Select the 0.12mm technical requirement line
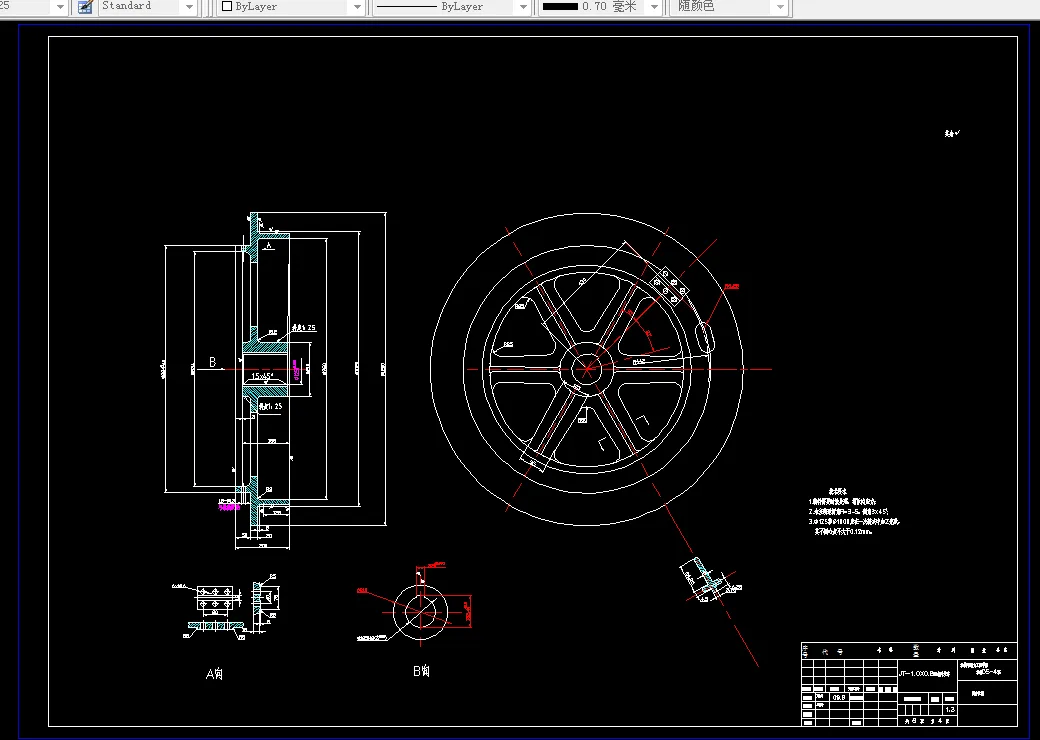 click(843, 531)
